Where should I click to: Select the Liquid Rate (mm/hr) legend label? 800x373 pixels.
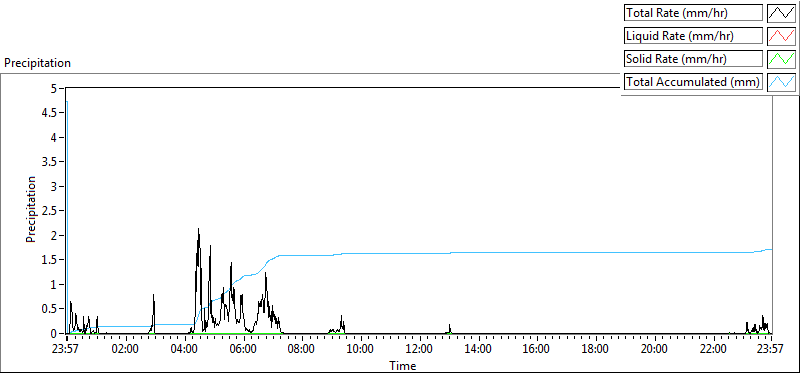point(694,36)
